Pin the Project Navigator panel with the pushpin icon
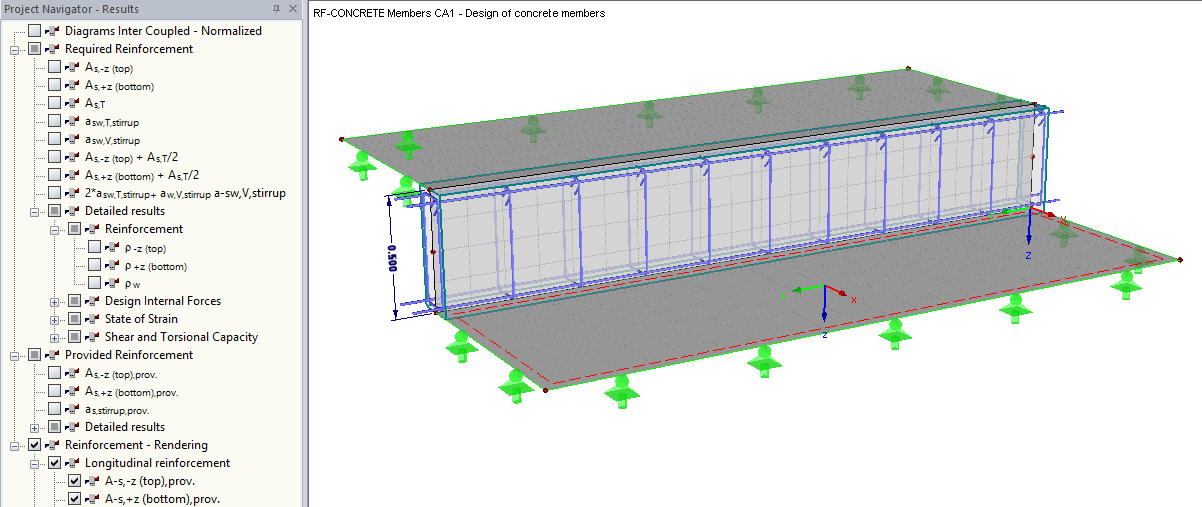Screen dimensions: 1202x507 tap(276, 8)
